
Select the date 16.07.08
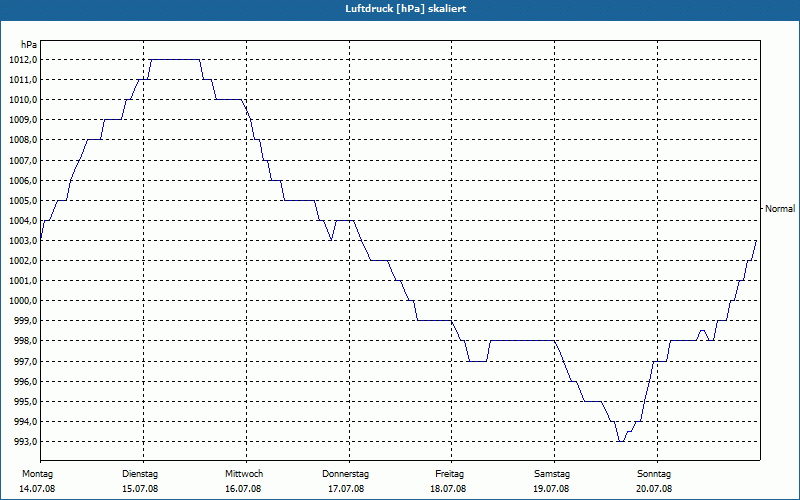coord(243,489)
